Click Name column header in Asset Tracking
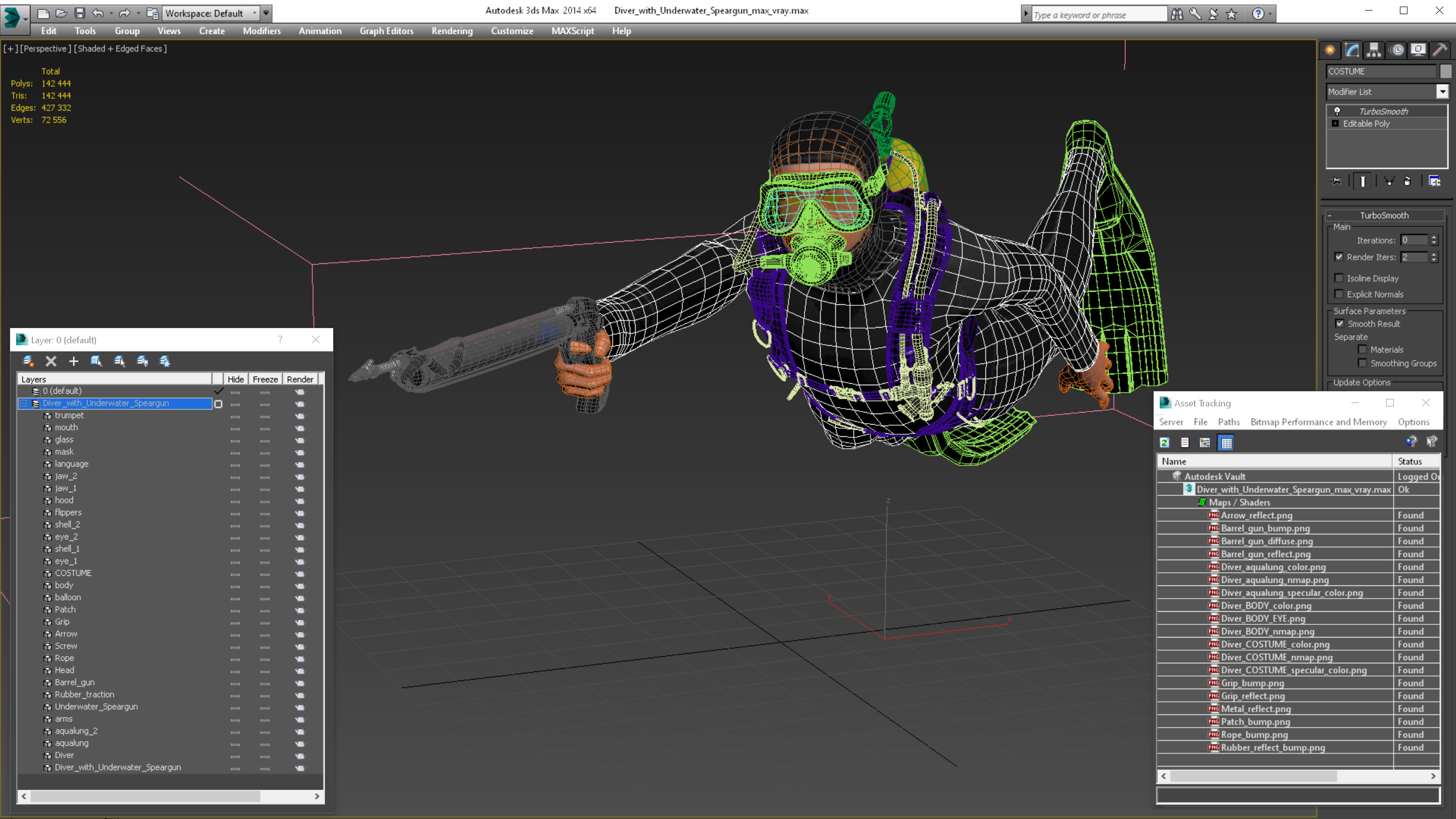Screen dimensions: 1456x819 point(1275,461)
